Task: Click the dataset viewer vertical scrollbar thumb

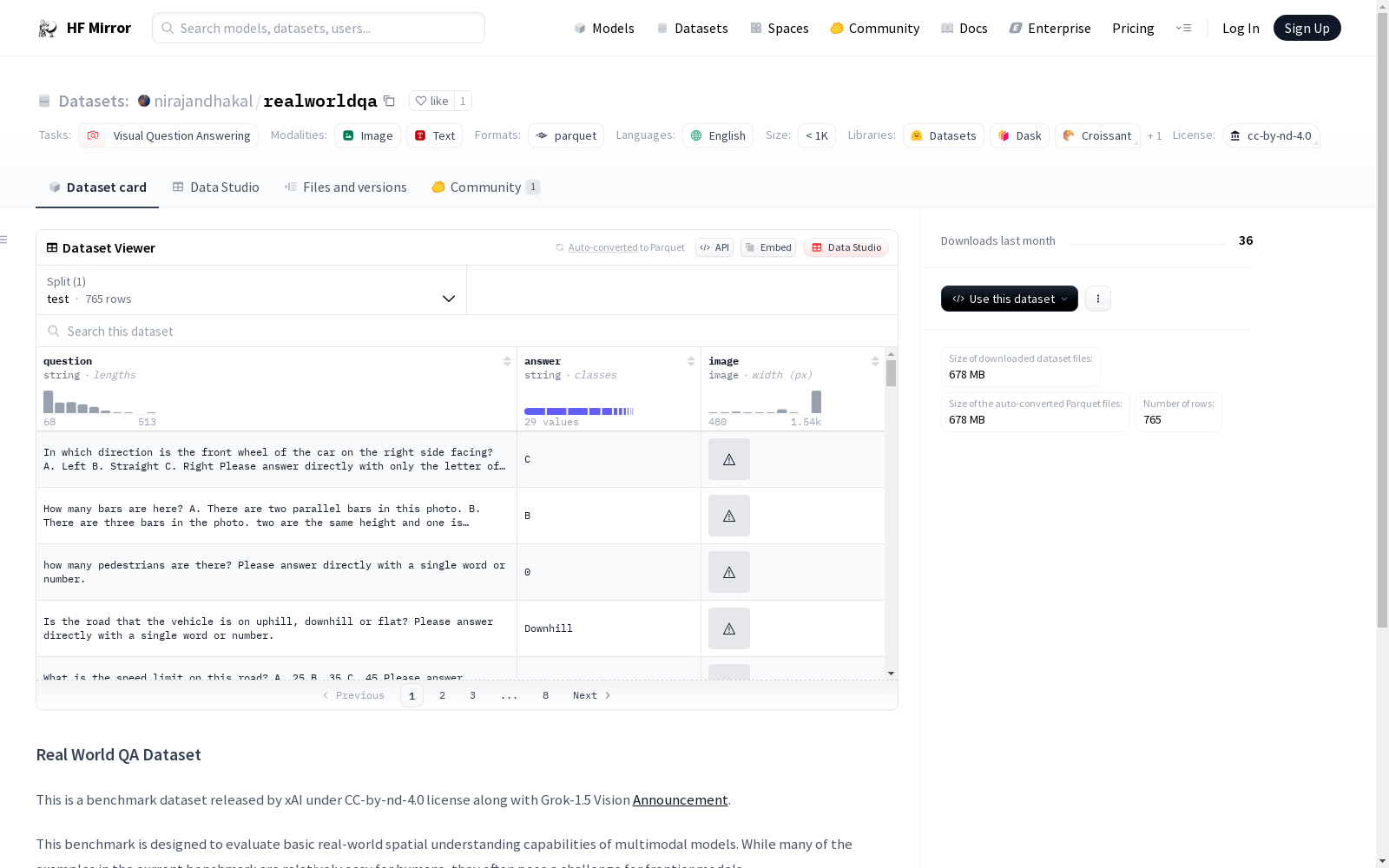Action: coord(891,373)
